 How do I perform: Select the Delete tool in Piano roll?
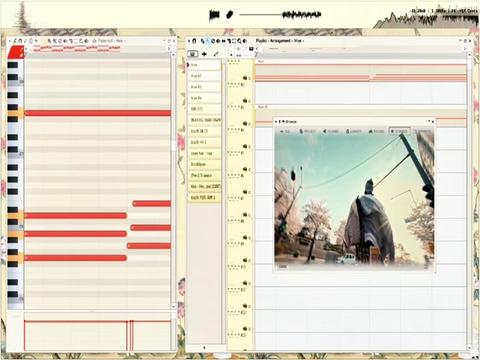(x=60, y=41)
